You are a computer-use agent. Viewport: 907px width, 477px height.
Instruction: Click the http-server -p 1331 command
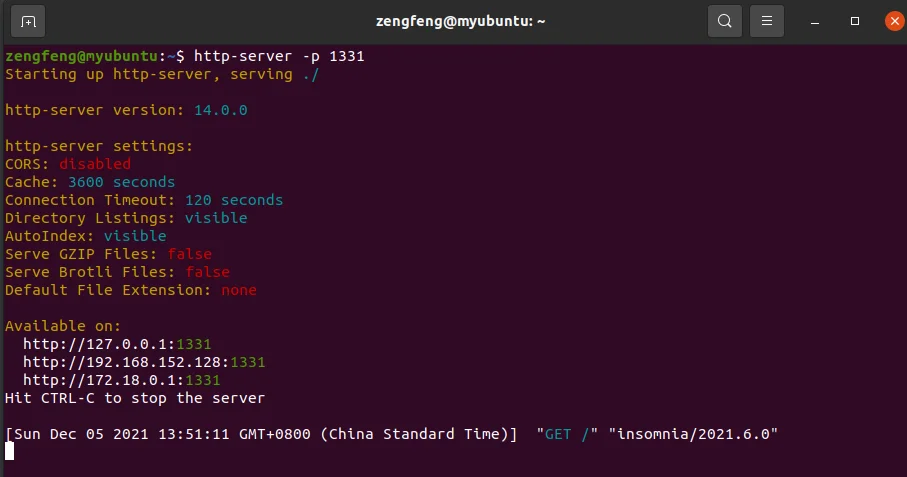pyautogui.click(x=279, y=56)
